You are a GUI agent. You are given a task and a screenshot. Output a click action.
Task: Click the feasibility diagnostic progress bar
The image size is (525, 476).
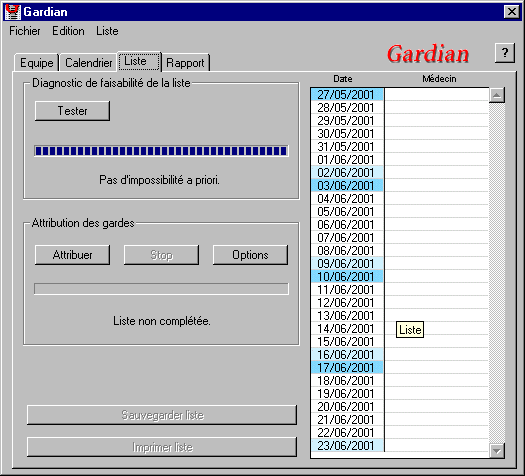coord(161,151)
